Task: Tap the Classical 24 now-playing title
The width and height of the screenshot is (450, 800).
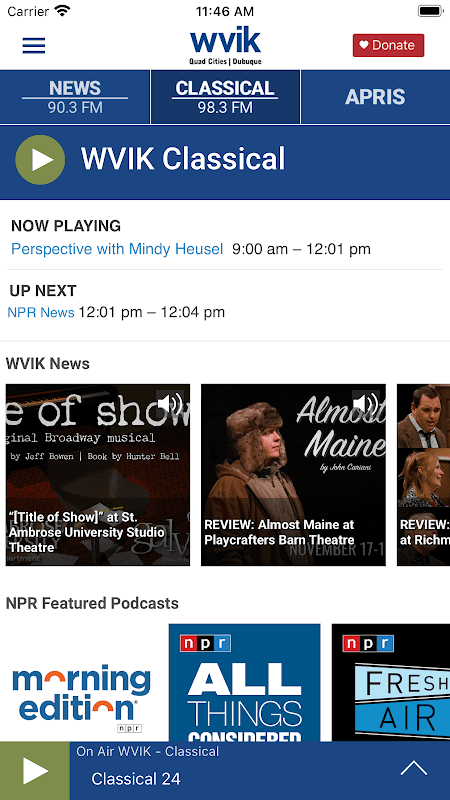Action: coord(136,779)
